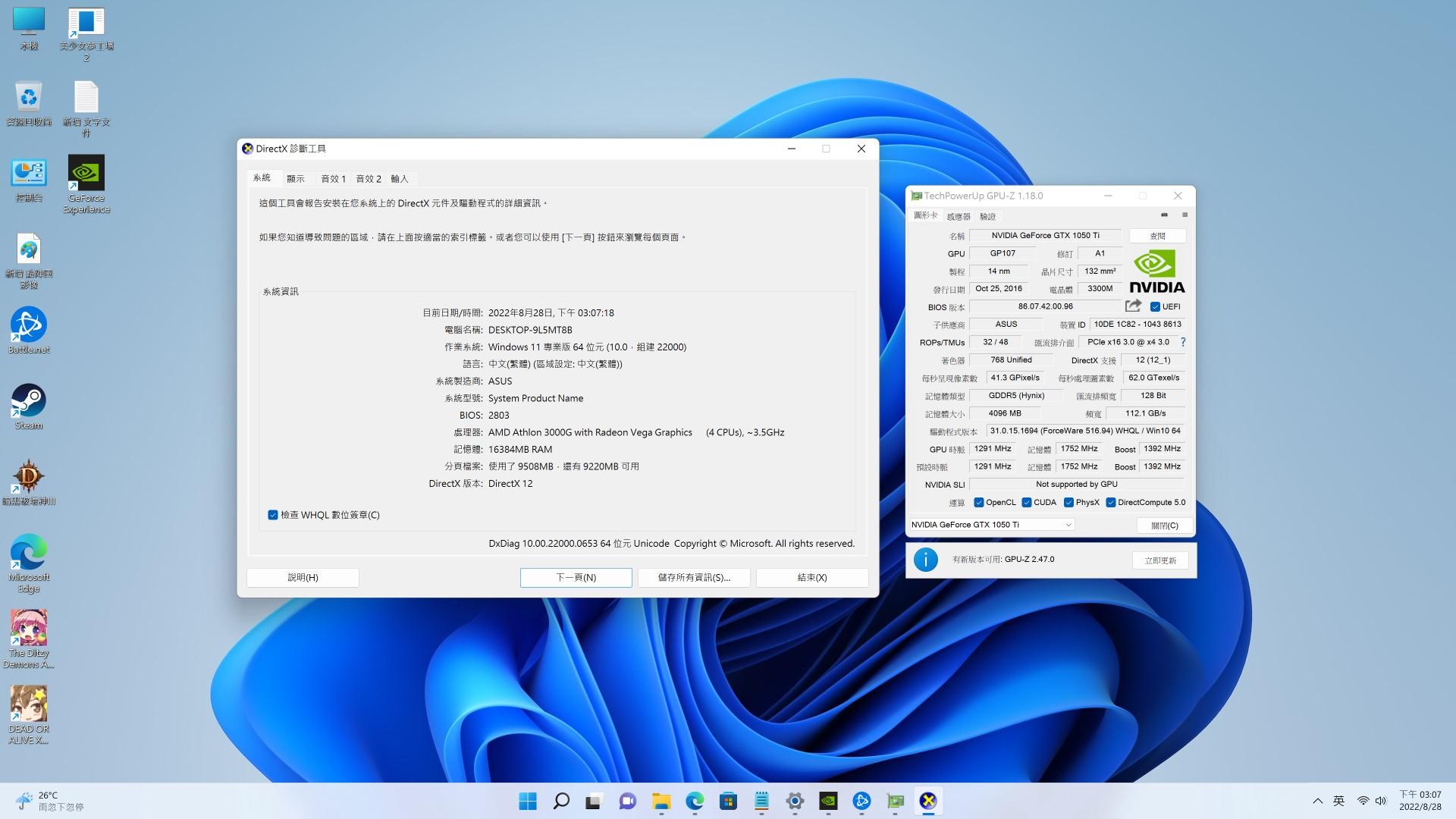Open volume control in system tray
The image size is (1456, 819).
tap(1380, 801)
